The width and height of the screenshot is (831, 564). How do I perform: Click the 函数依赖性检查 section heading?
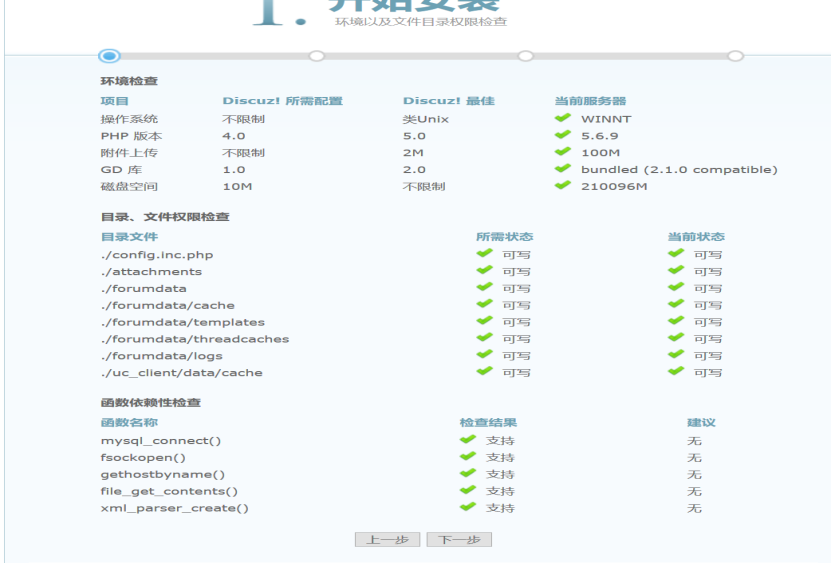[151, 403]
